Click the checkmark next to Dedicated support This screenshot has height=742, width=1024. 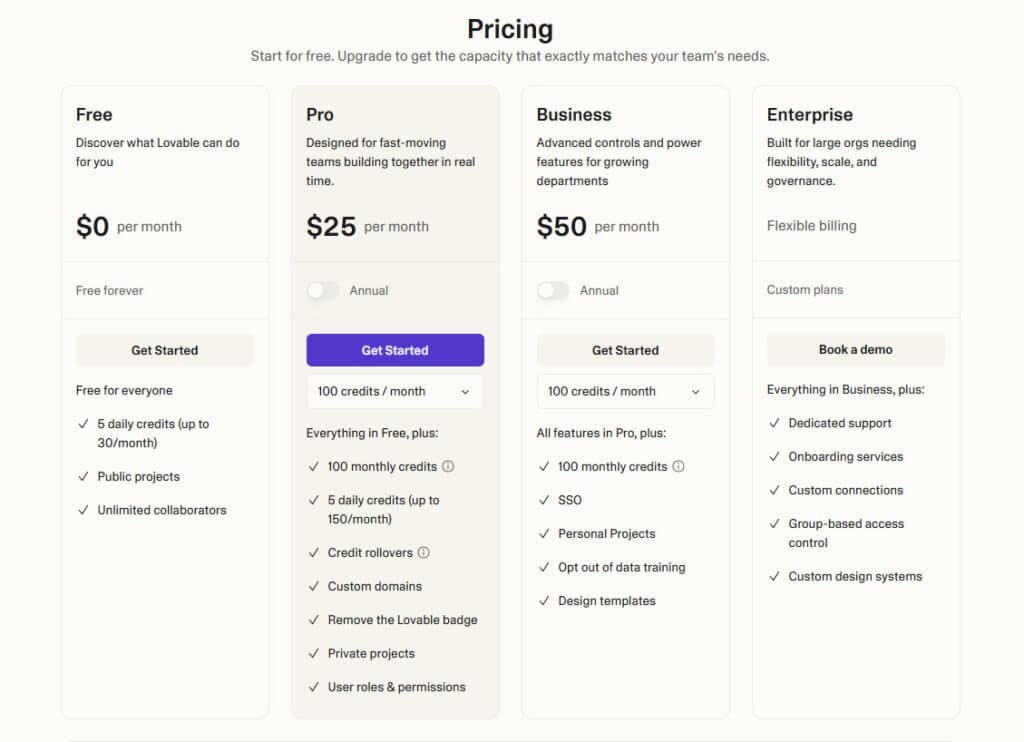(774, 424)
